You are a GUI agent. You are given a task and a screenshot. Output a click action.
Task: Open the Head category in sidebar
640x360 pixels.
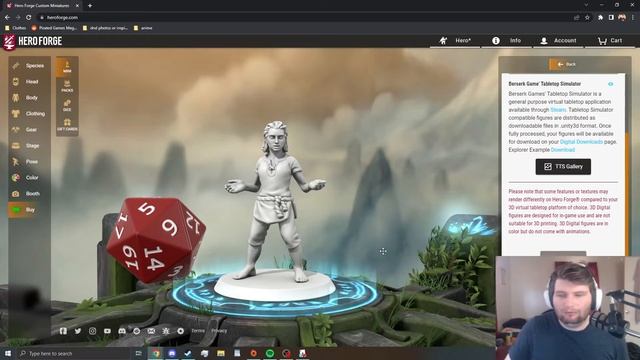pos(29,82)
